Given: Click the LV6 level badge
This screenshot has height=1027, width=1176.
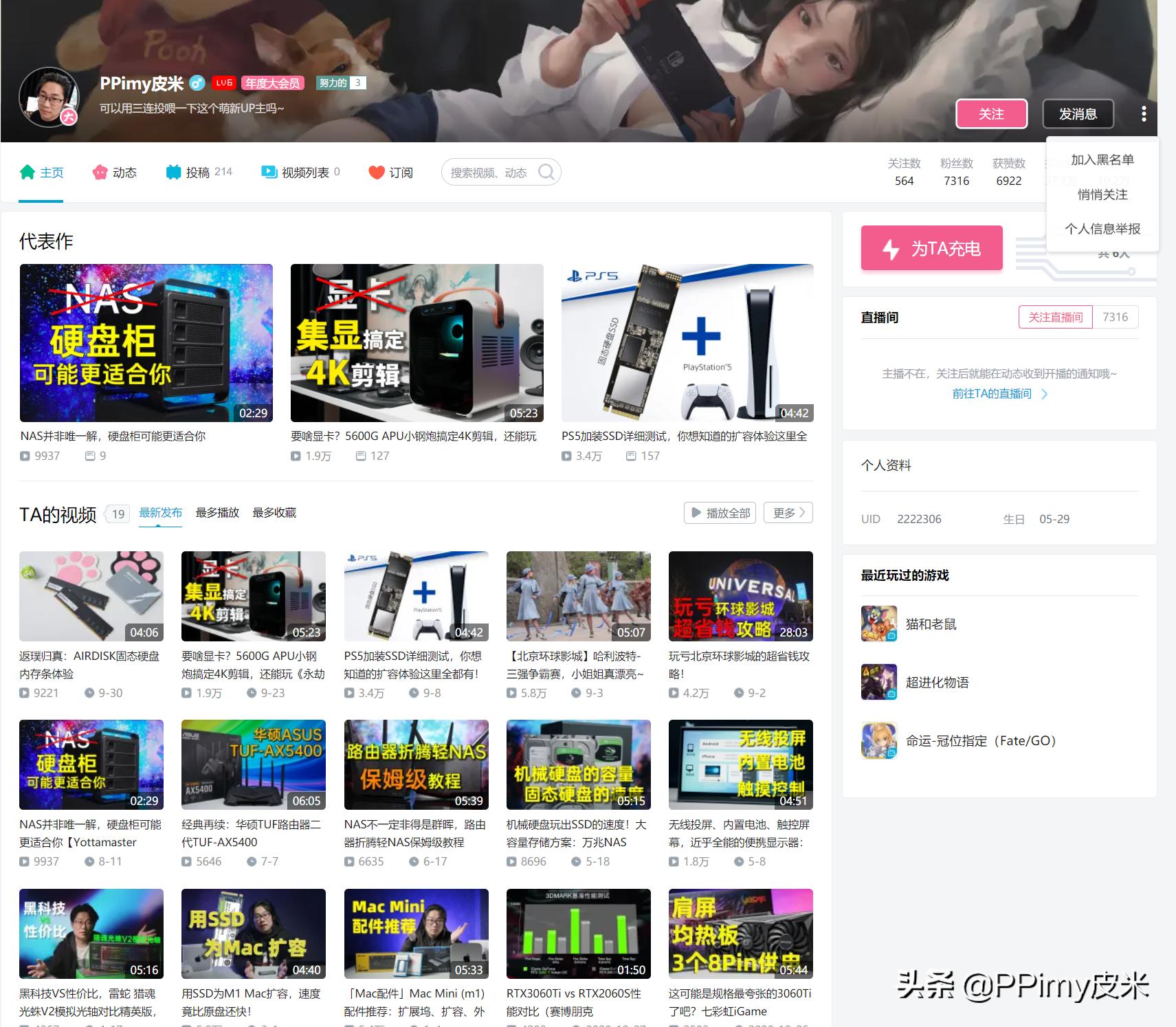Looking at the screenshot, I should (x=224, y=83).
